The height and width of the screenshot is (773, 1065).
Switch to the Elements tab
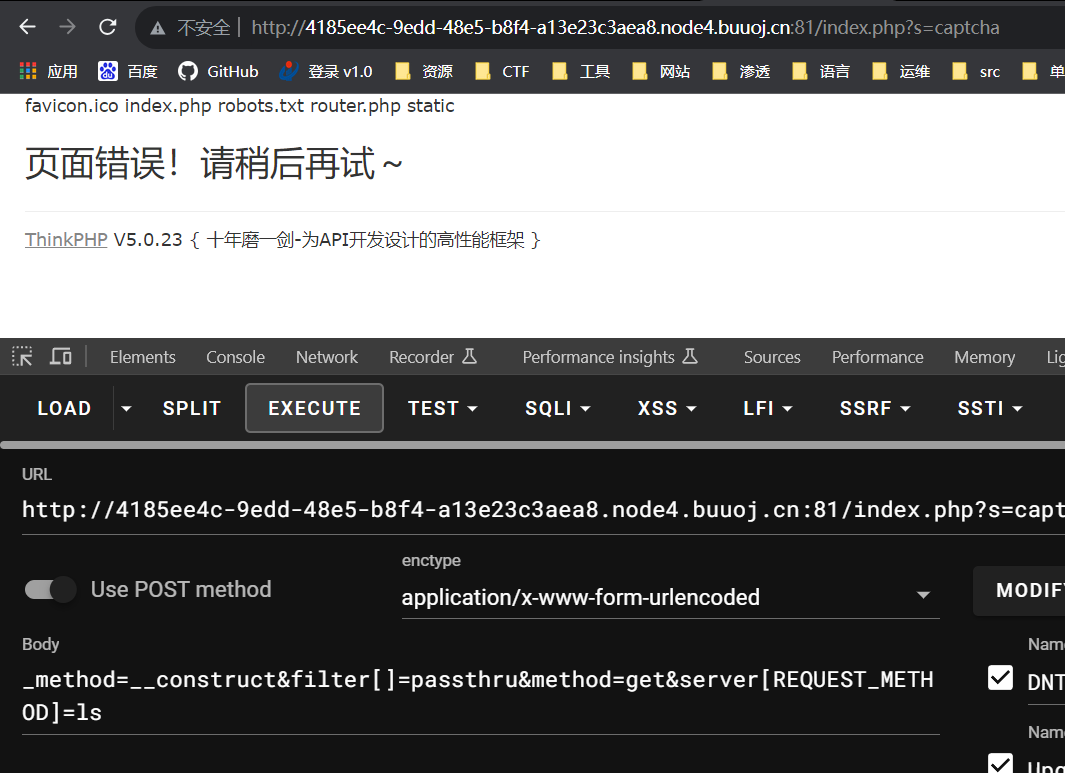pyautogui.click(x=143, y=357)
